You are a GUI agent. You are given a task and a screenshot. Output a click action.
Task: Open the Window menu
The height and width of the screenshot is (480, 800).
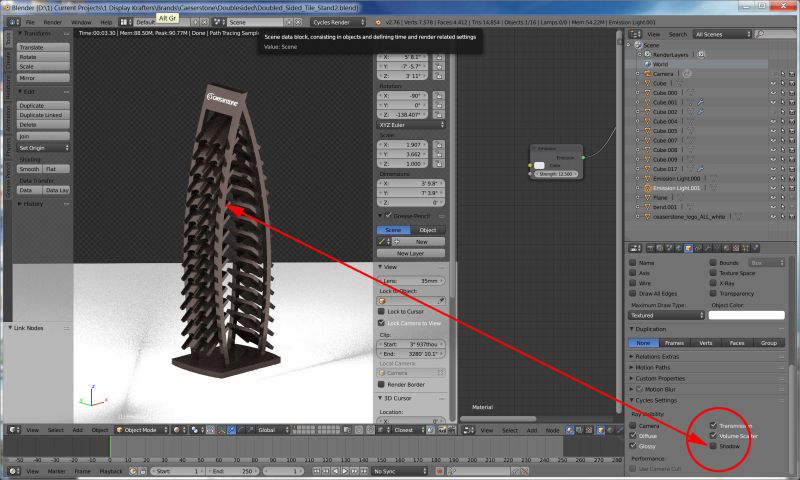[81, 22]
